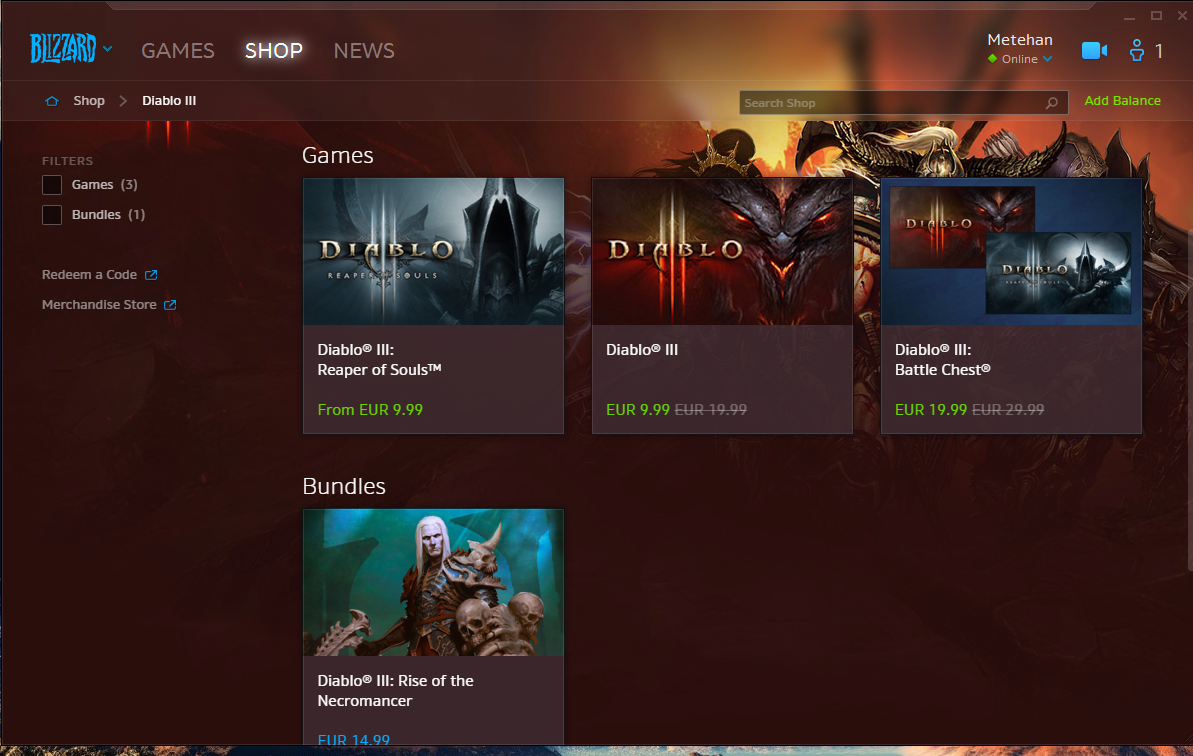
Task: Open the Rise of the Necromancer thumbnail
Action: point(434,583)
